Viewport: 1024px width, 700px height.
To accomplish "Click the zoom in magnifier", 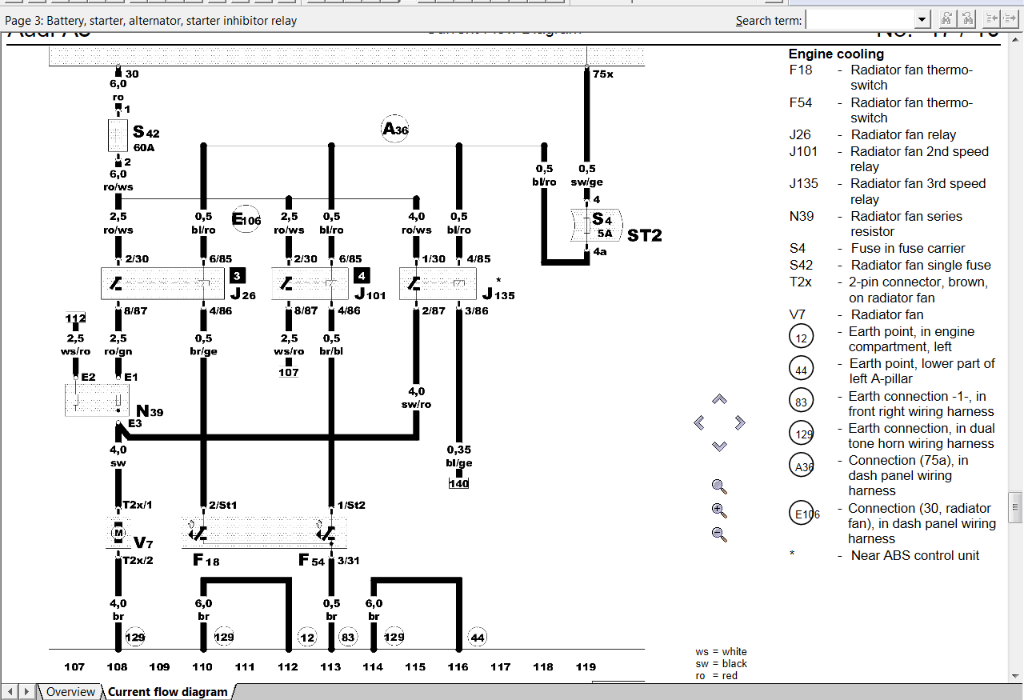I will [719, 510].
